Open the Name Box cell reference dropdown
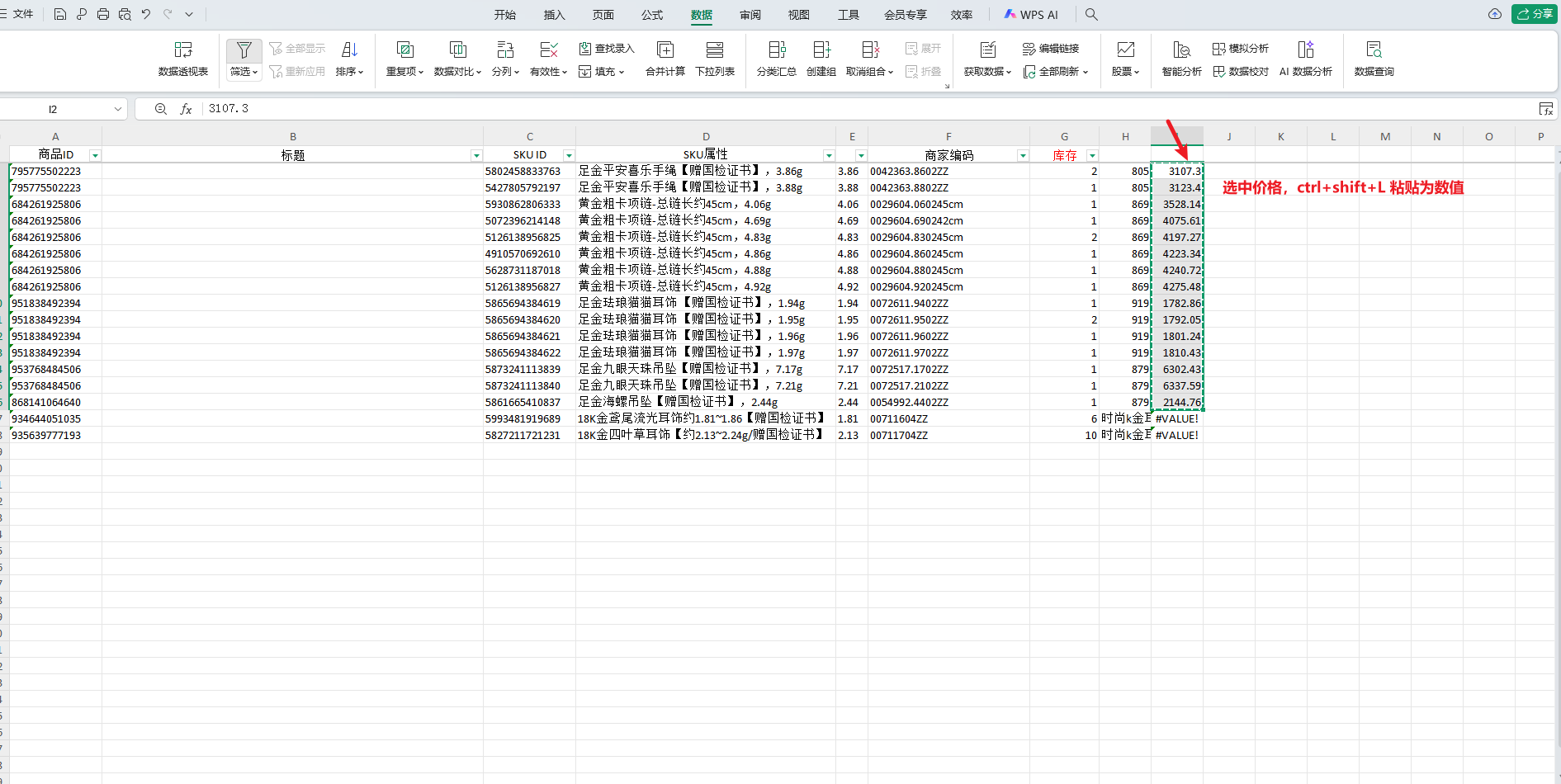 click(118, 109)
